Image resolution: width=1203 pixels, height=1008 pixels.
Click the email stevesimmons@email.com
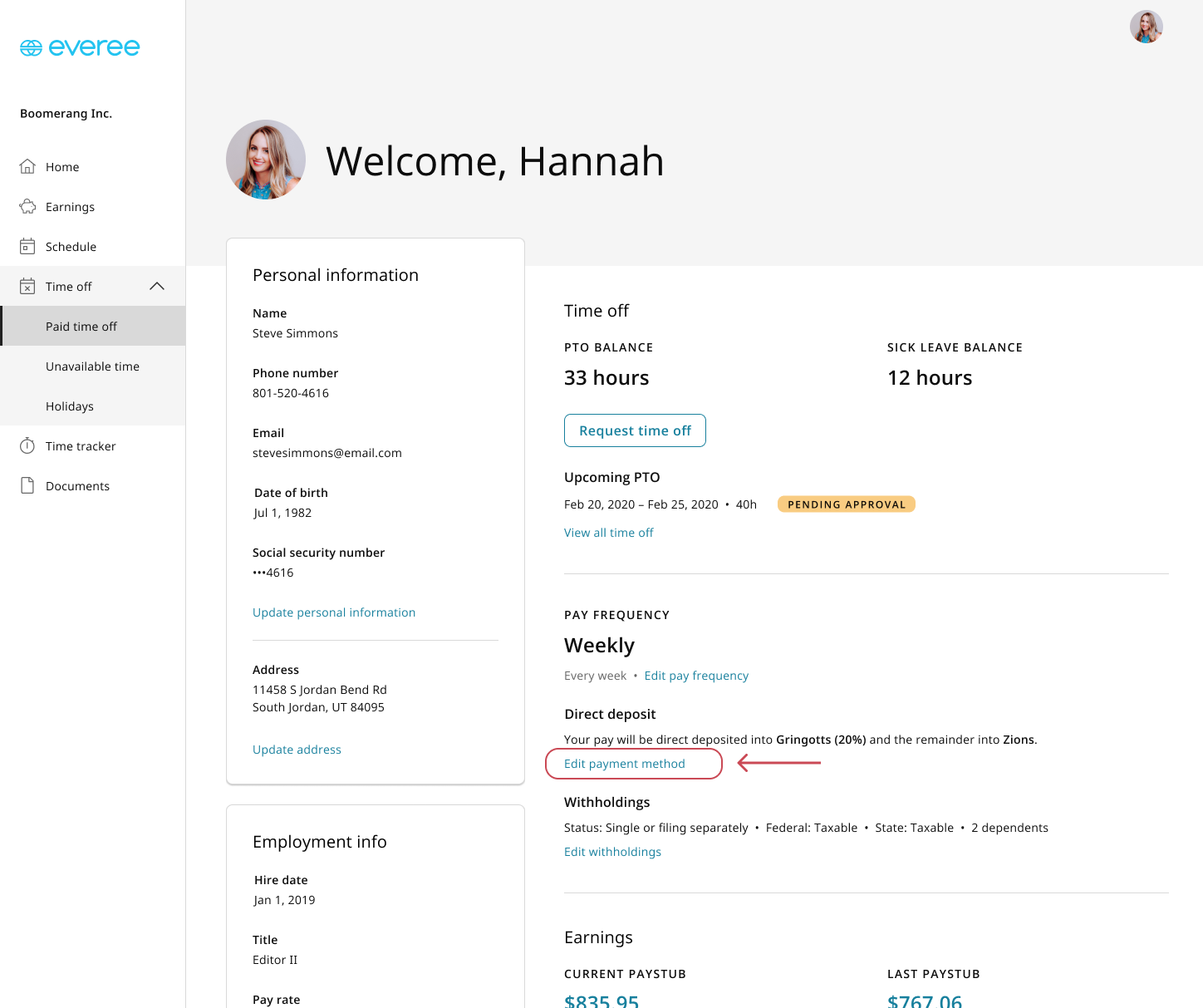[327, 453]
